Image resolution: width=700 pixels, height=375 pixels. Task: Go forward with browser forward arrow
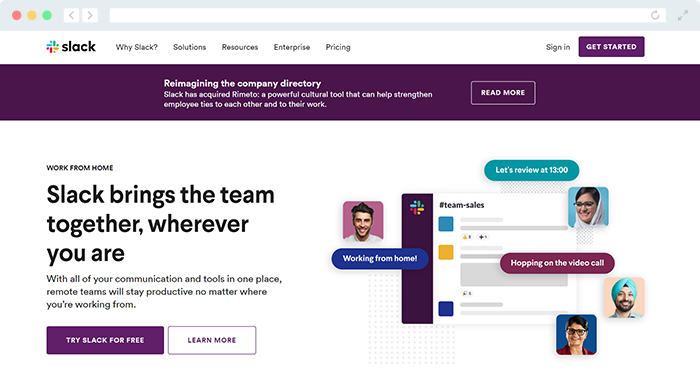(90, 16)
